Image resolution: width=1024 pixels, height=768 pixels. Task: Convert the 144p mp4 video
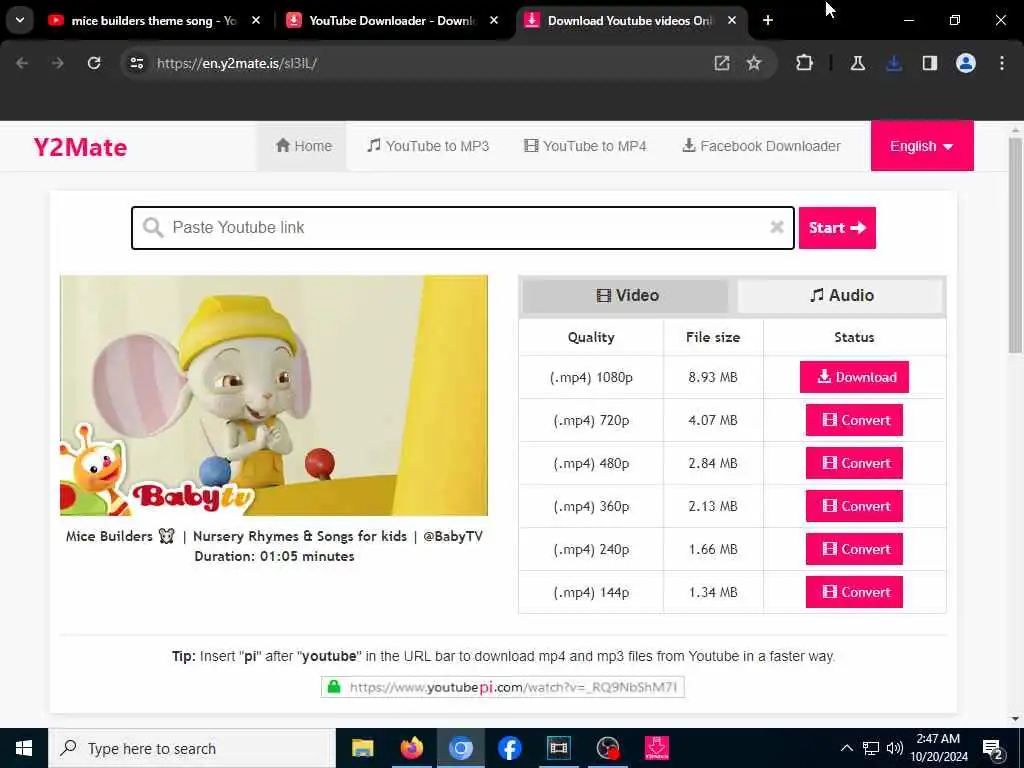[854, 592]
